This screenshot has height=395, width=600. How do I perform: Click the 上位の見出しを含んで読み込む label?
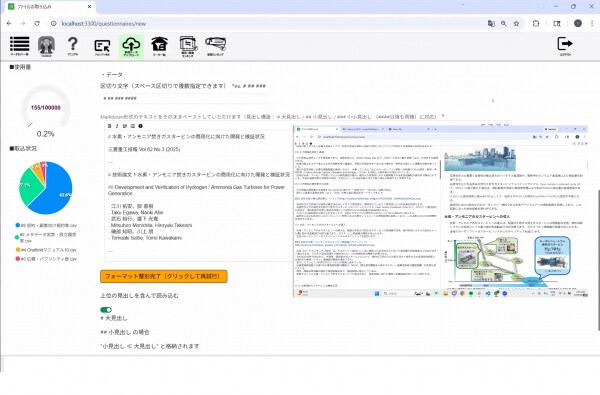click(139, 295)
